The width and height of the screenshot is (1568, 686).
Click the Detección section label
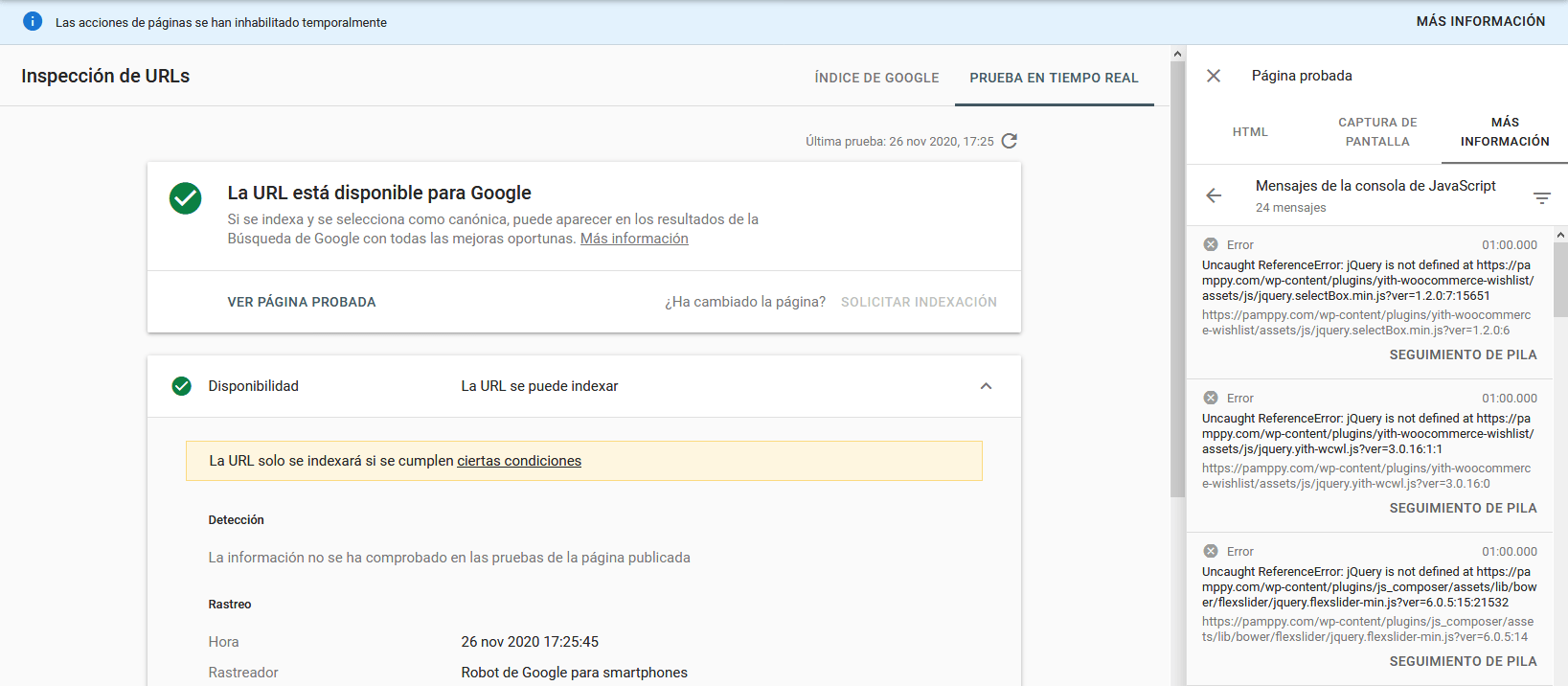point(236,520)
